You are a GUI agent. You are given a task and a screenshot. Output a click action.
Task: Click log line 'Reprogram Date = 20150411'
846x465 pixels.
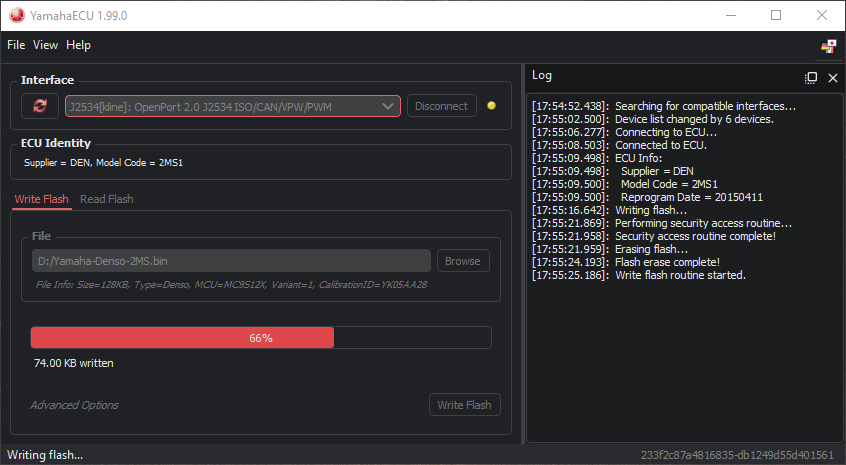[647, 197]
